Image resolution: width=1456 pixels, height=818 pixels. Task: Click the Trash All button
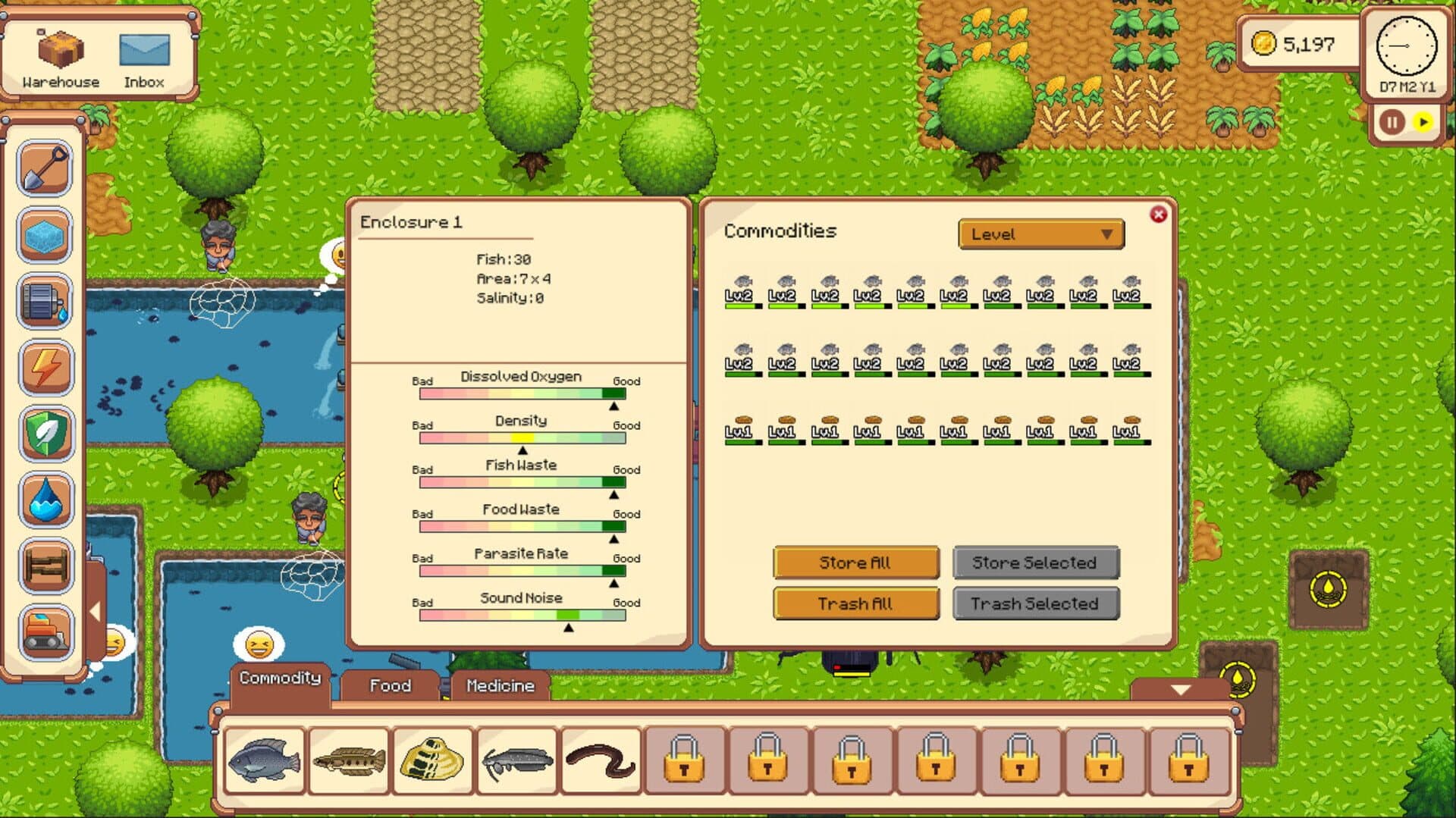point(855,603)
